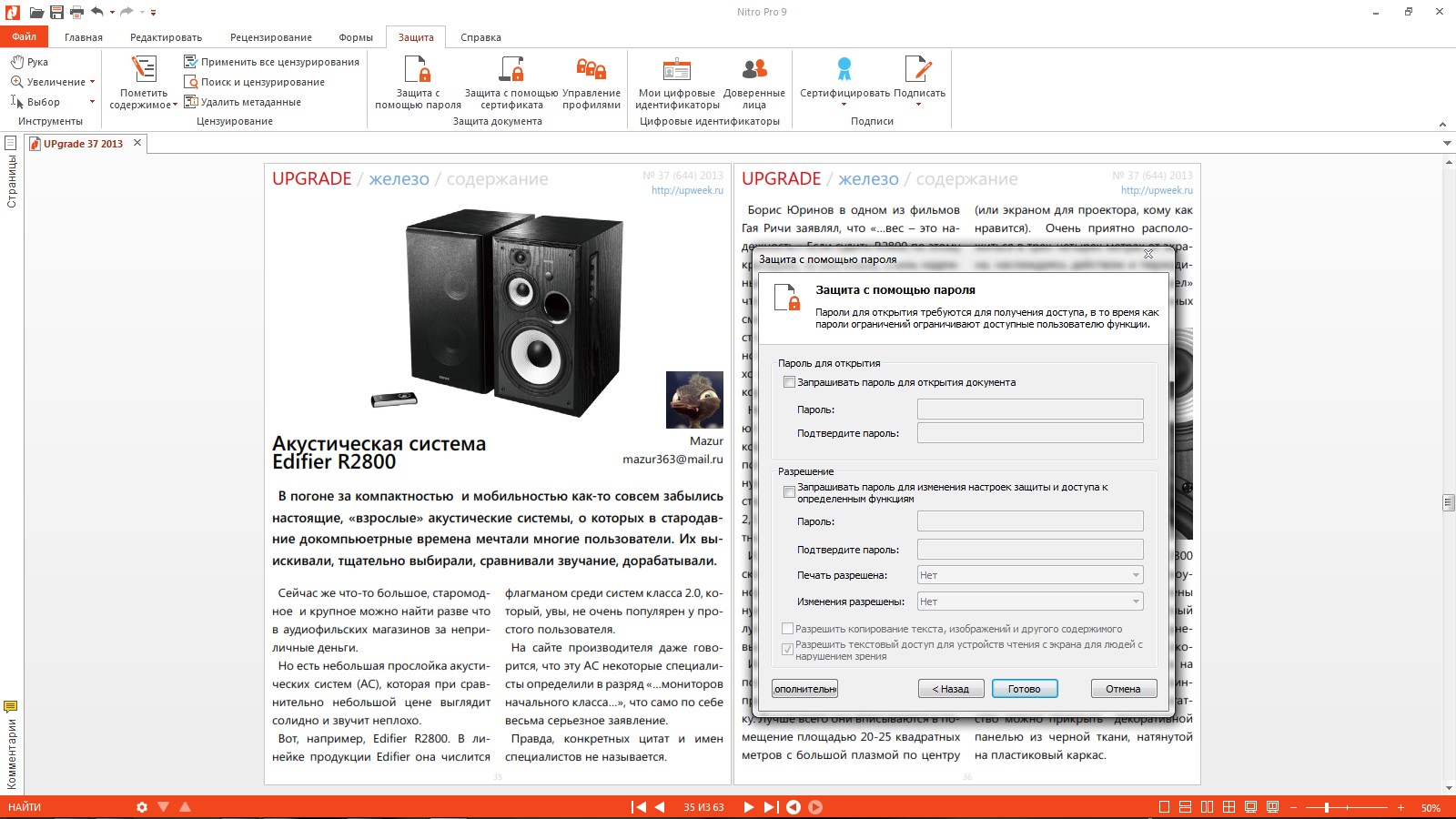Toggle screen reader text access checkbox

[788, 650]
